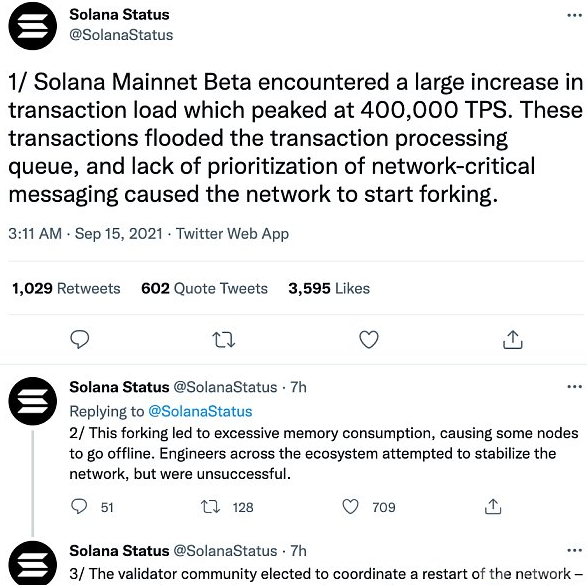Open the three-dot menu on the 3/ reply
The image size is (587, 585).
[x=574, y=550]
